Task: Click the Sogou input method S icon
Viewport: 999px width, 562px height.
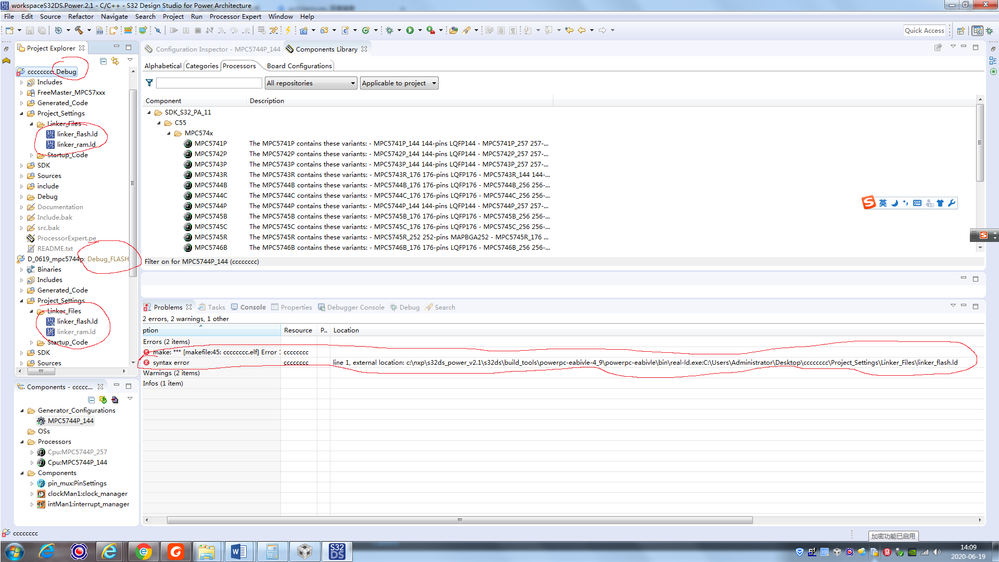Action: pyautogui.click(x=868, y=203)
